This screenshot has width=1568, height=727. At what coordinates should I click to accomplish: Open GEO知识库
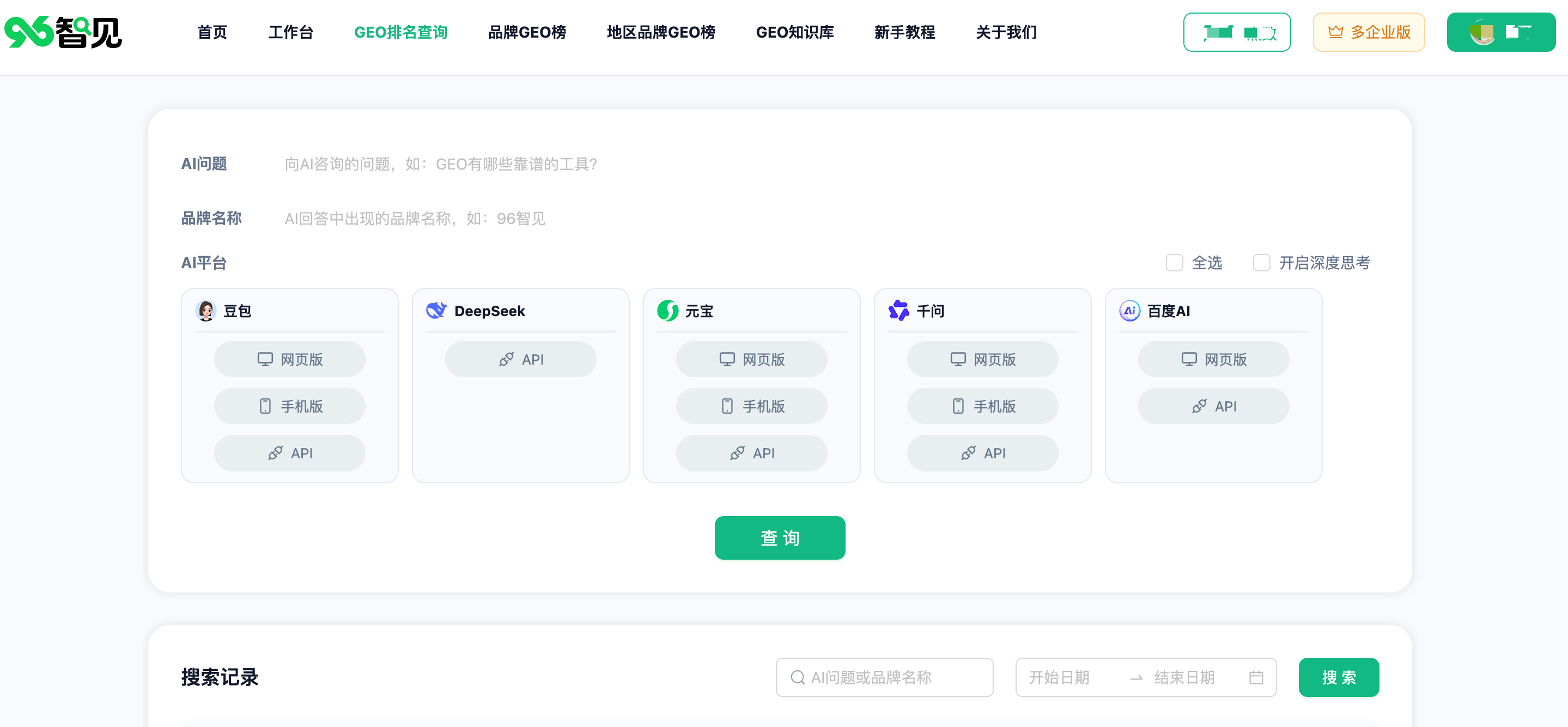coord(795,32)
